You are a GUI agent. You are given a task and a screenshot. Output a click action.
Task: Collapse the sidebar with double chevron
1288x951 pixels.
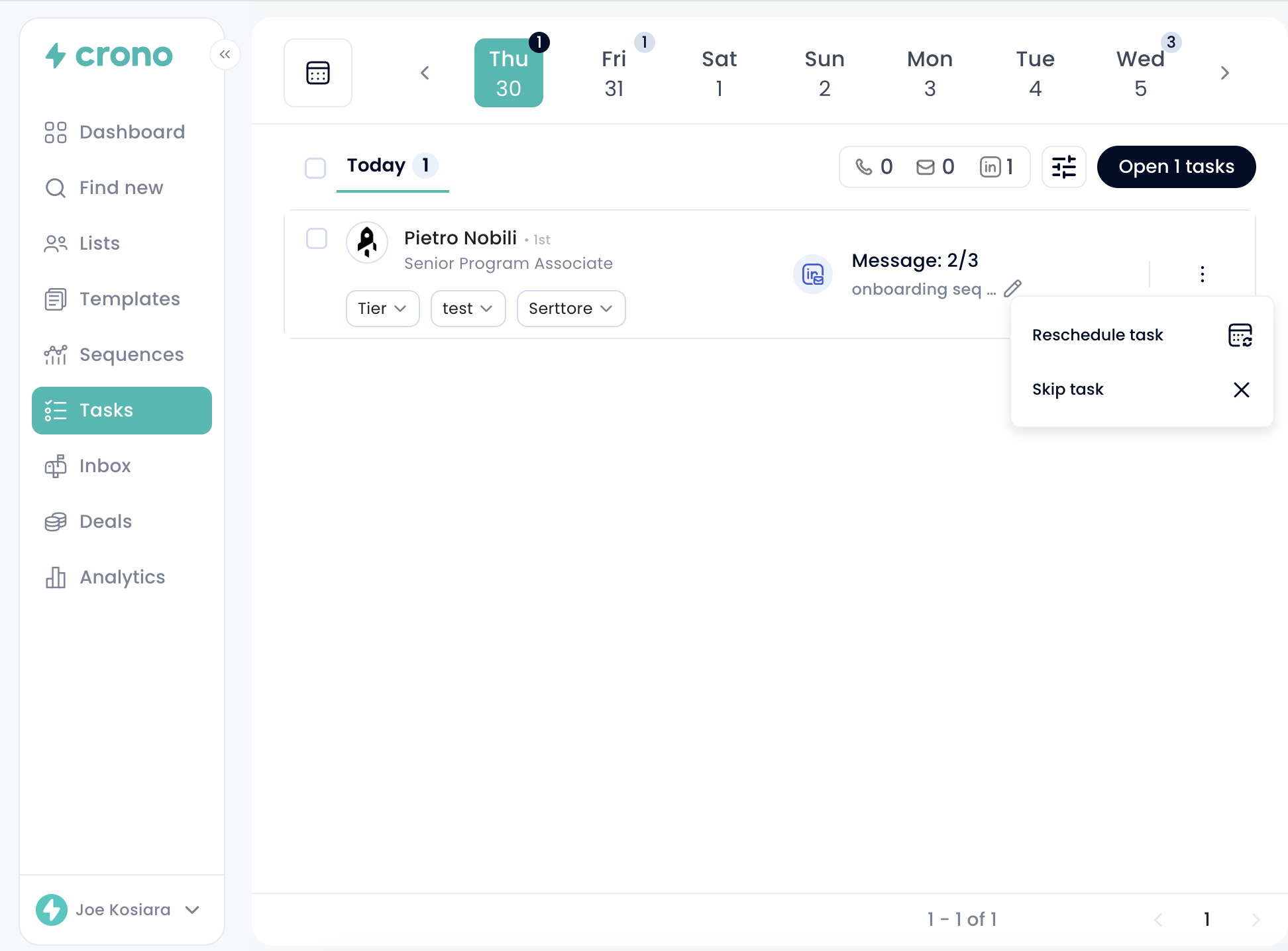point(225,54)
